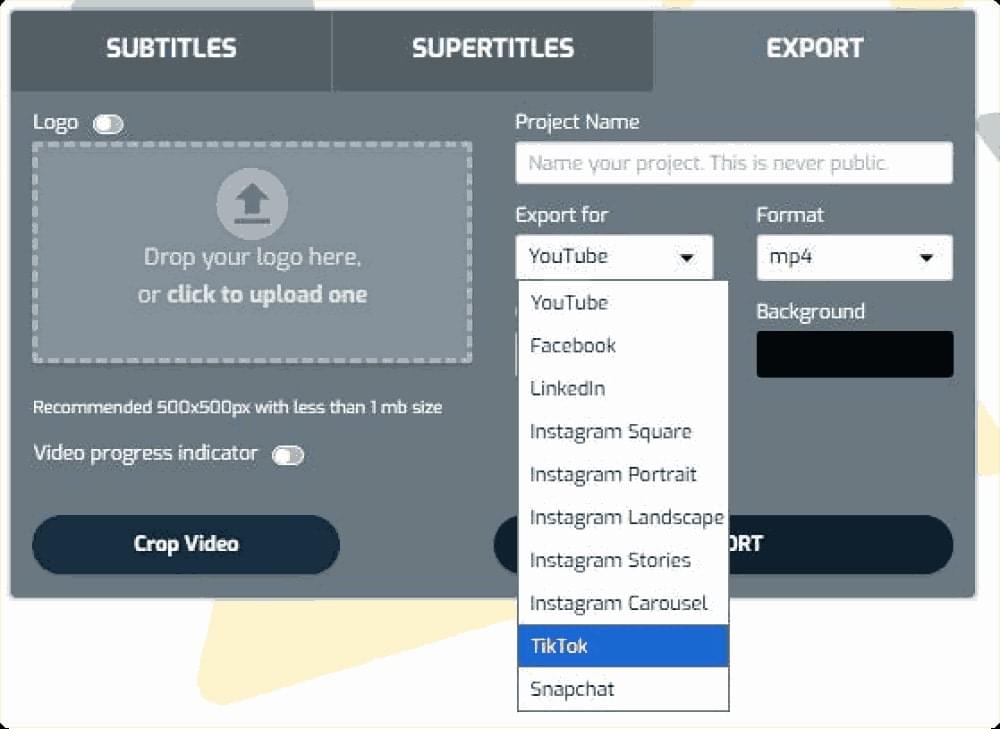Toggle the Logo switch
This screenshot has height=729, width=1000.
coord(108,124)
